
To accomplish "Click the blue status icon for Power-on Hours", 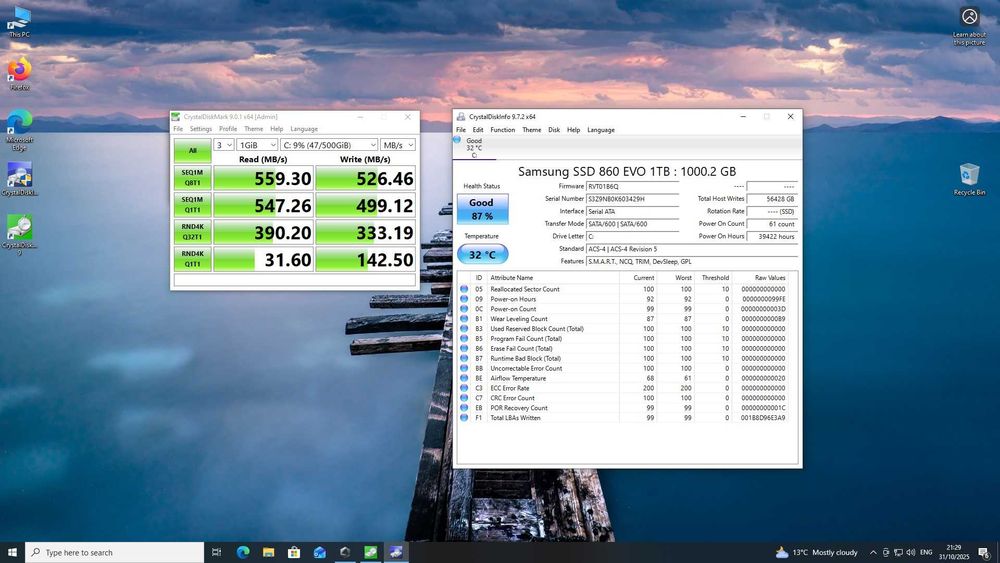I will point(464,299).
